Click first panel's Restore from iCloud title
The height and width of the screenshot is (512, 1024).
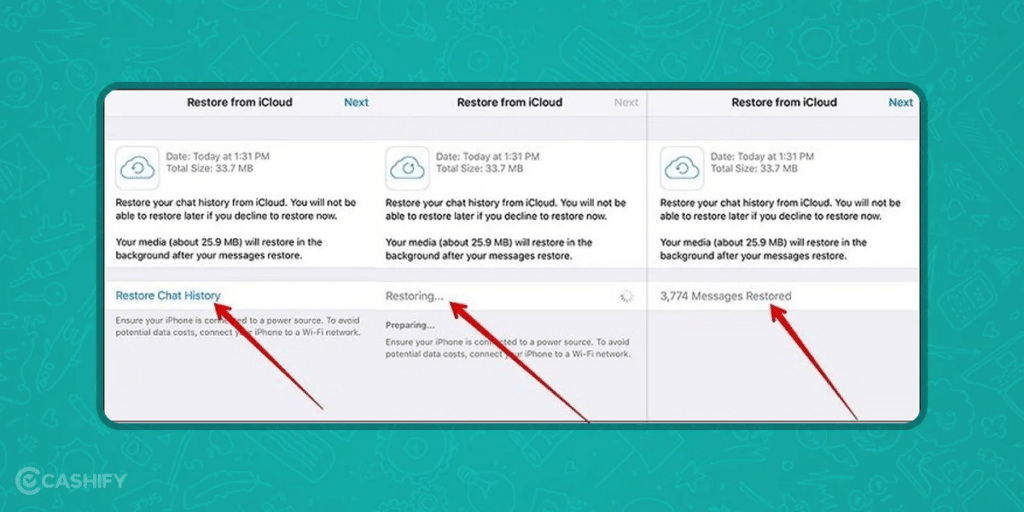point(240,103)
